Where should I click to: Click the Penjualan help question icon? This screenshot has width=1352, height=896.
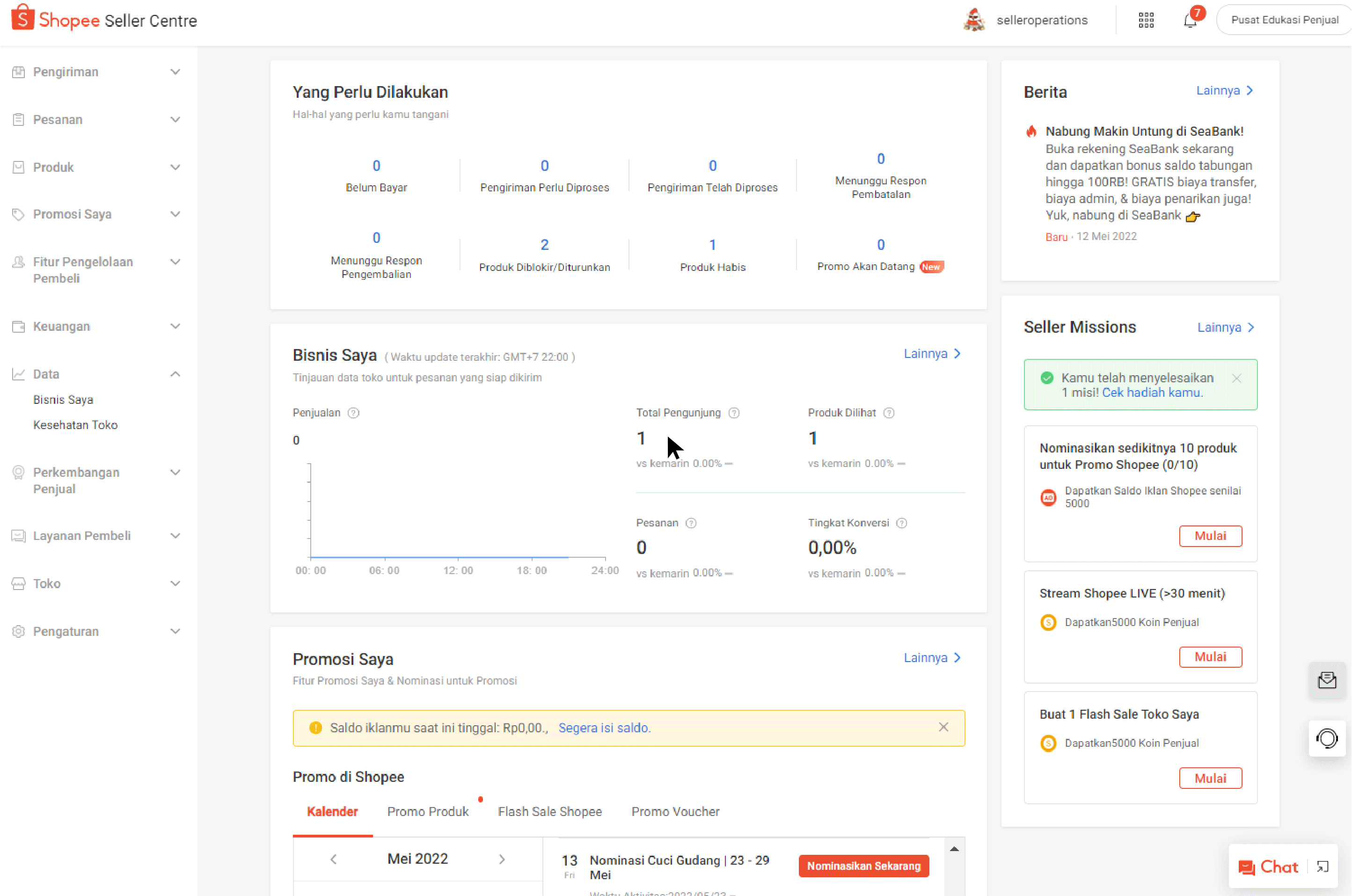(x=354, y=413)
